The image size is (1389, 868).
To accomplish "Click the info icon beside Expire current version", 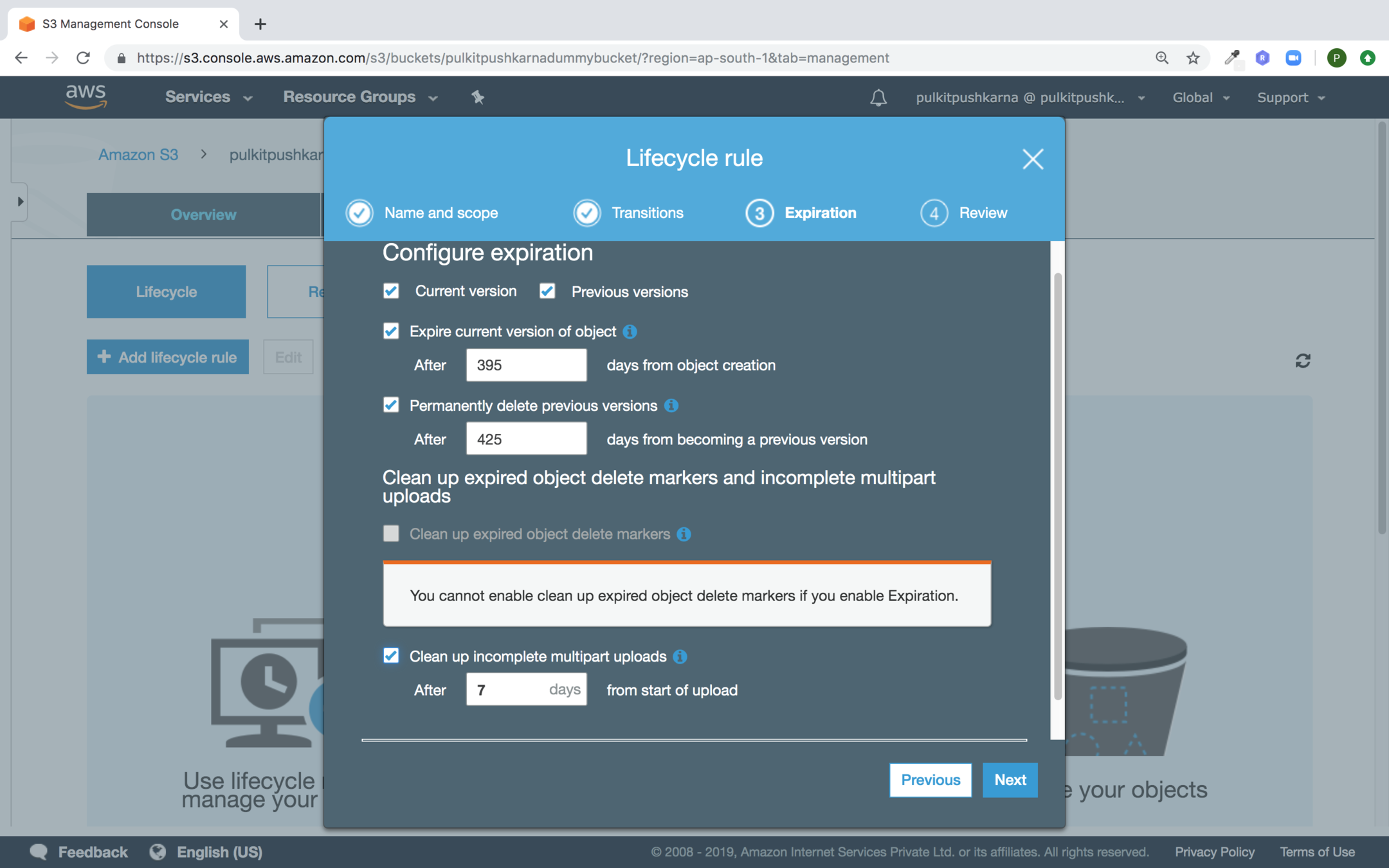I will (x=630, y=332).
